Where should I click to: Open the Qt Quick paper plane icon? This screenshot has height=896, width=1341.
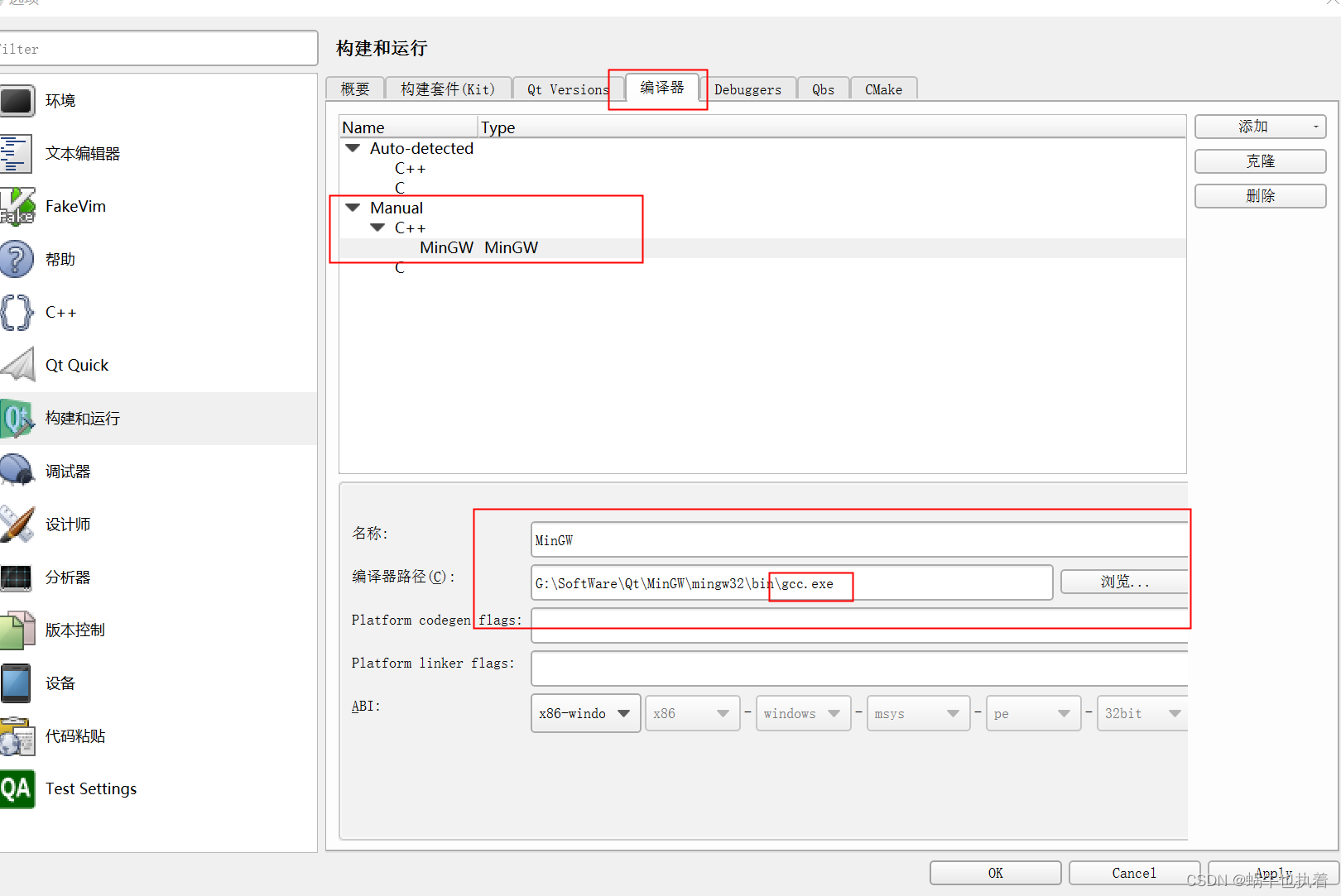point(17,365)
